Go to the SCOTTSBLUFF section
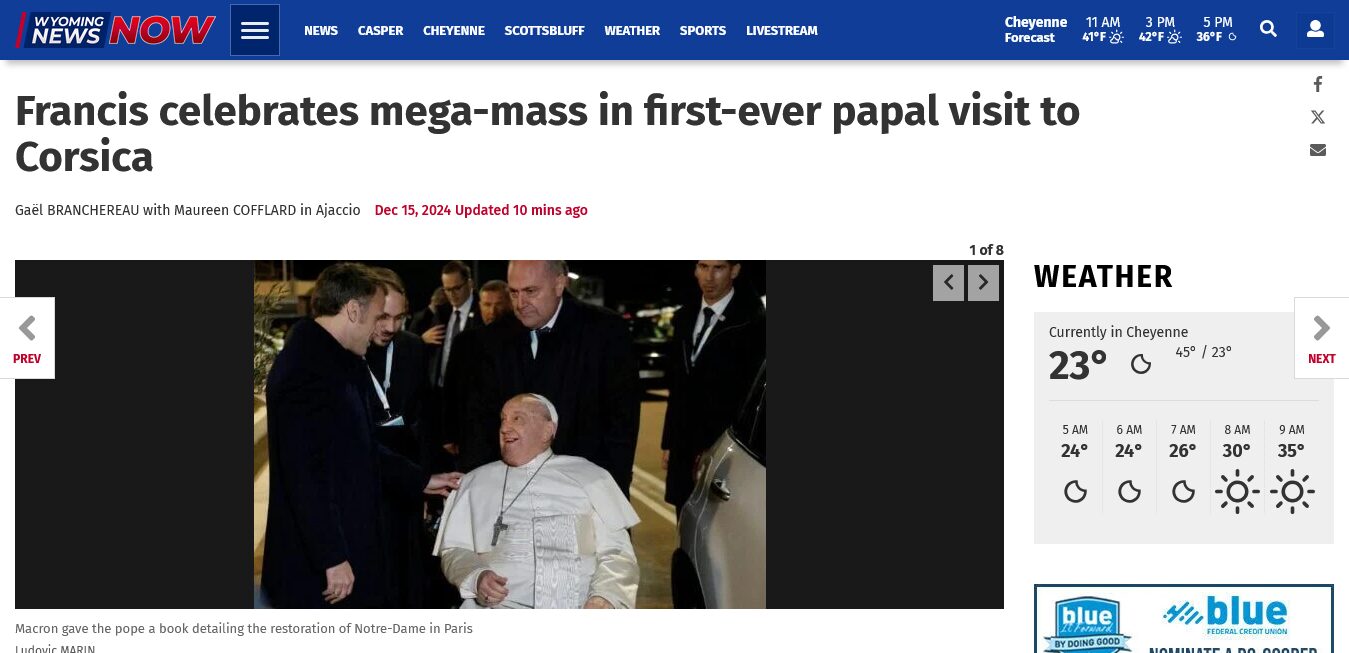Viewport: 1349px width, 653px height. [x=544, y=31]
